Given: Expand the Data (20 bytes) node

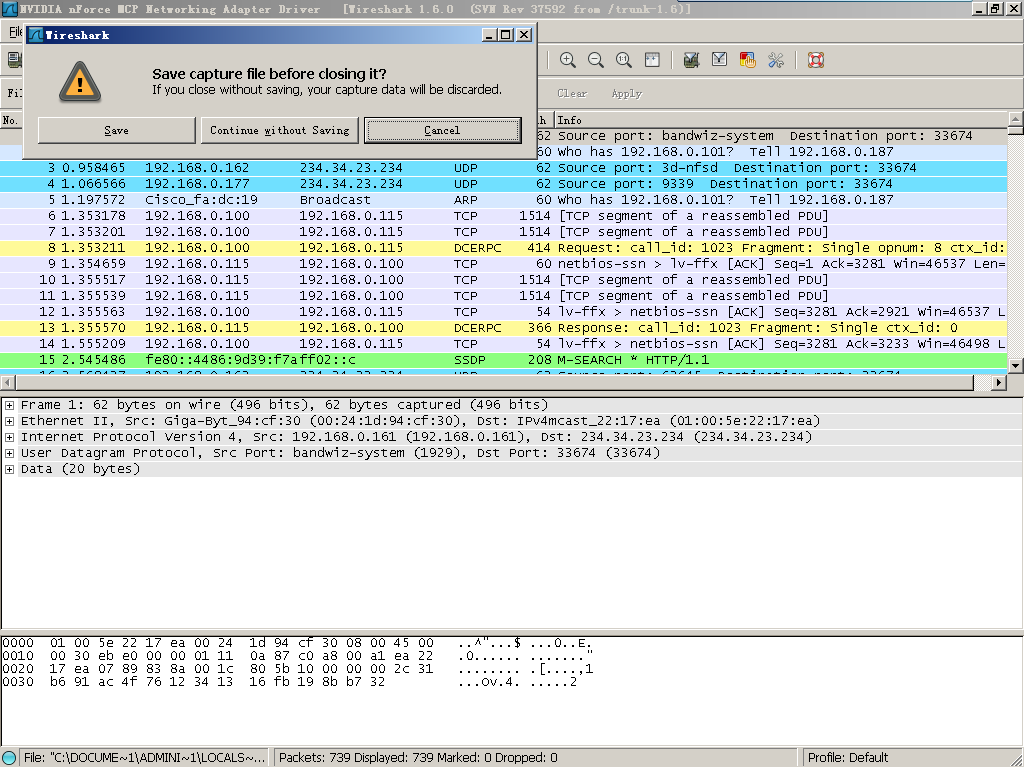Looking at the screenshot, I should pos(9,469).
